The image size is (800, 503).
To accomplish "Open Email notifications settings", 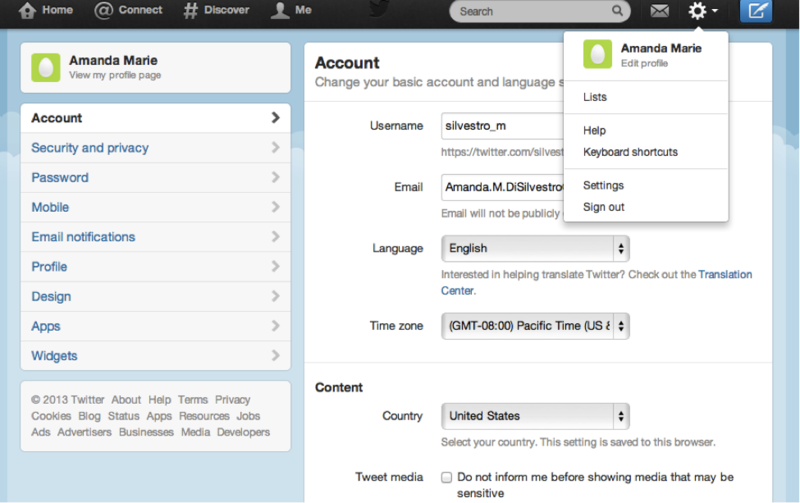I will [x=156, y=237].
